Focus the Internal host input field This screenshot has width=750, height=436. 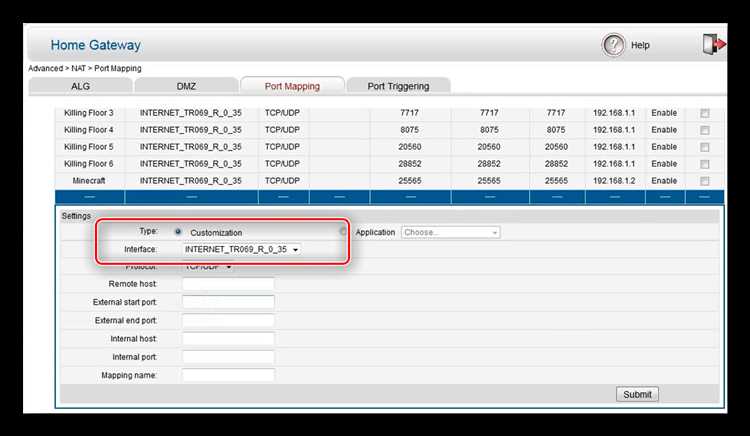[x=228, y=339]
